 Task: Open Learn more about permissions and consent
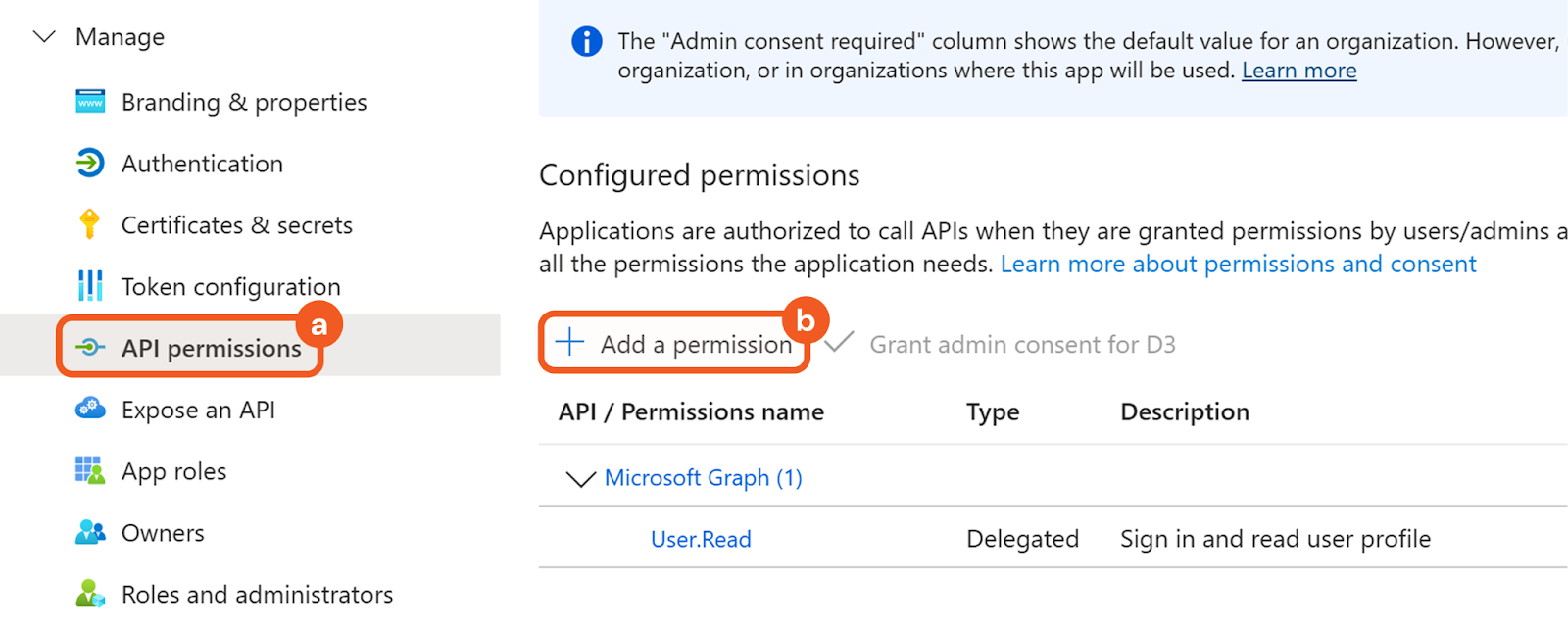(x=1238, y=265)
